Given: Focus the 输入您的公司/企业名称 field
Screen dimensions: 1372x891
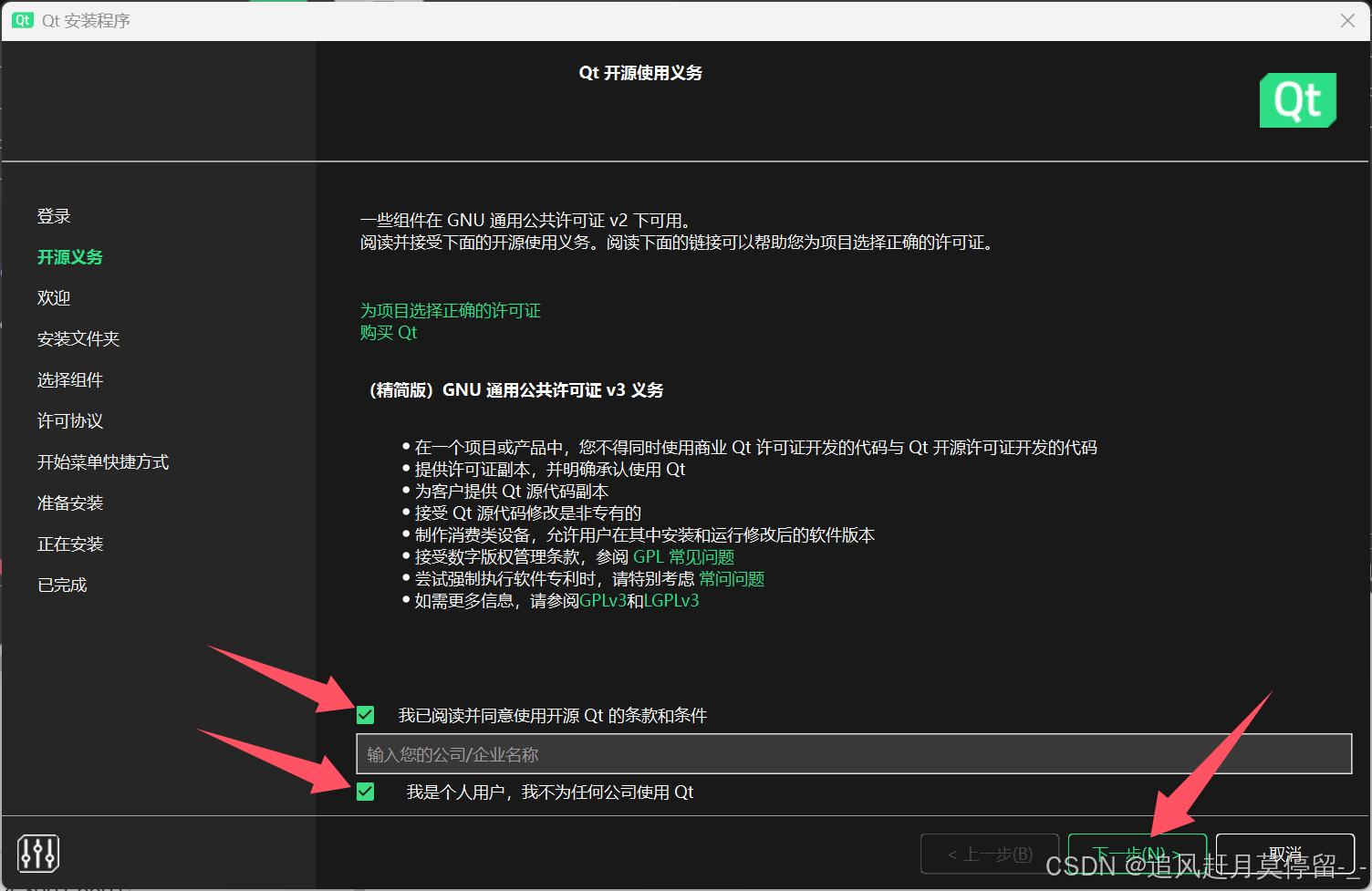Looking at the screenshot, I should [854, 754].
